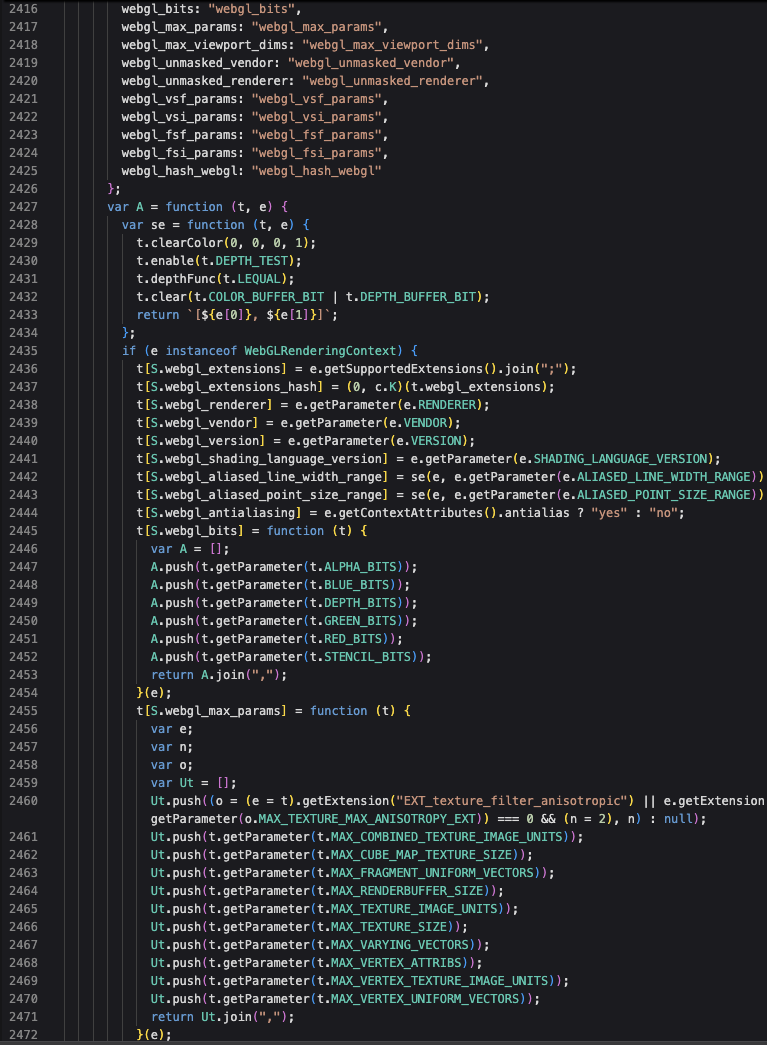Click the null keyword on line 2460
This screenshot has height=1045, width=767.
pyautogui.click(x=678, y=818)
